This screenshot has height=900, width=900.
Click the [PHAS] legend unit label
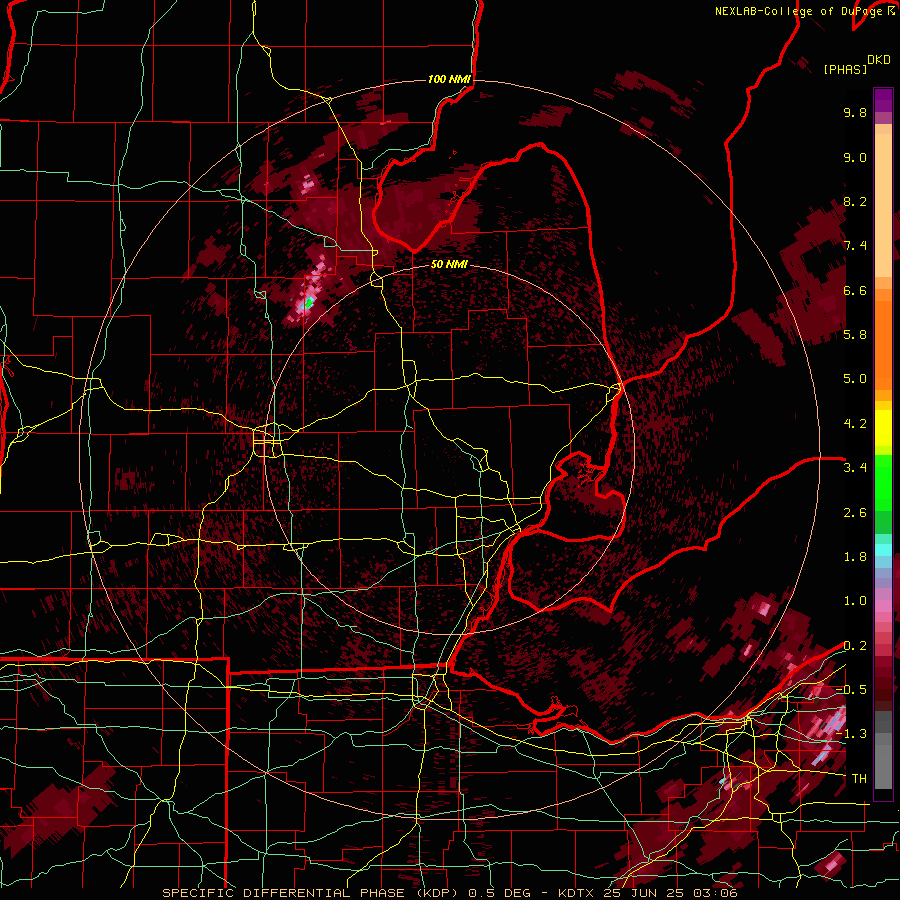[x=845, y=70]
